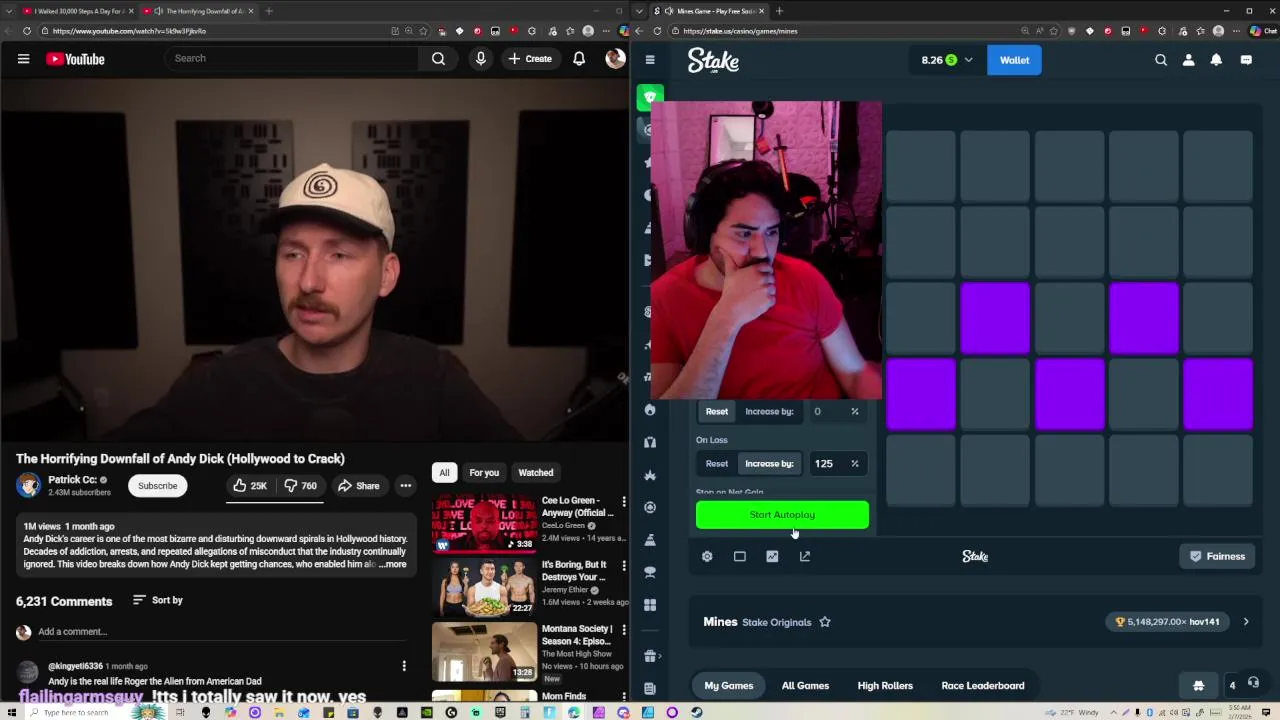Switch to Race Leaderboard tab

[x=983, y=685]
